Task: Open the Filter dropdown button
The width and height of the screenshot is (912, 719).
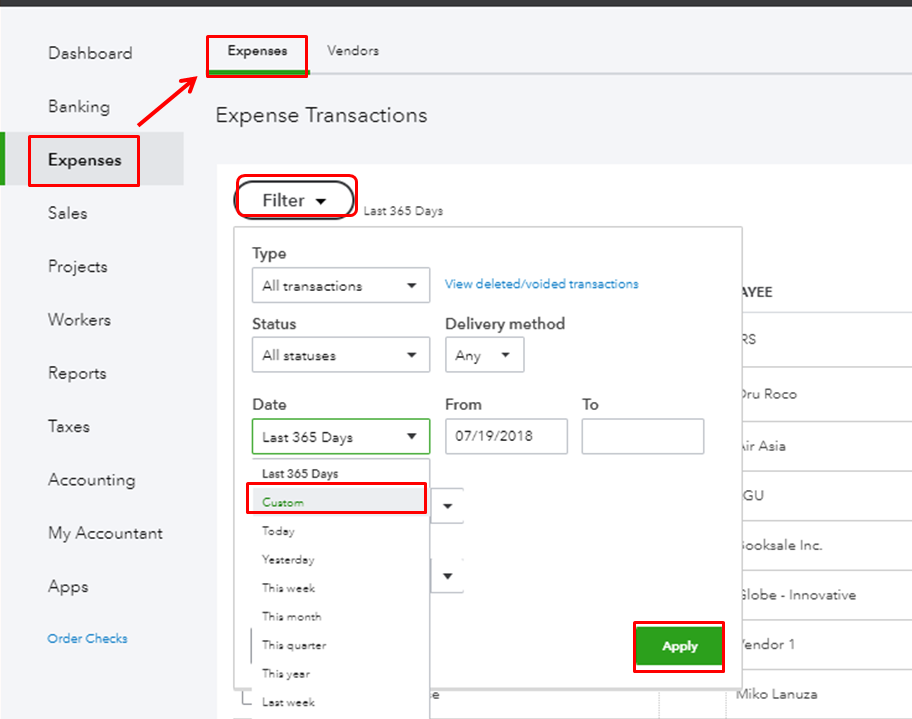Action: pyautogui.click(x=294, y=200)
